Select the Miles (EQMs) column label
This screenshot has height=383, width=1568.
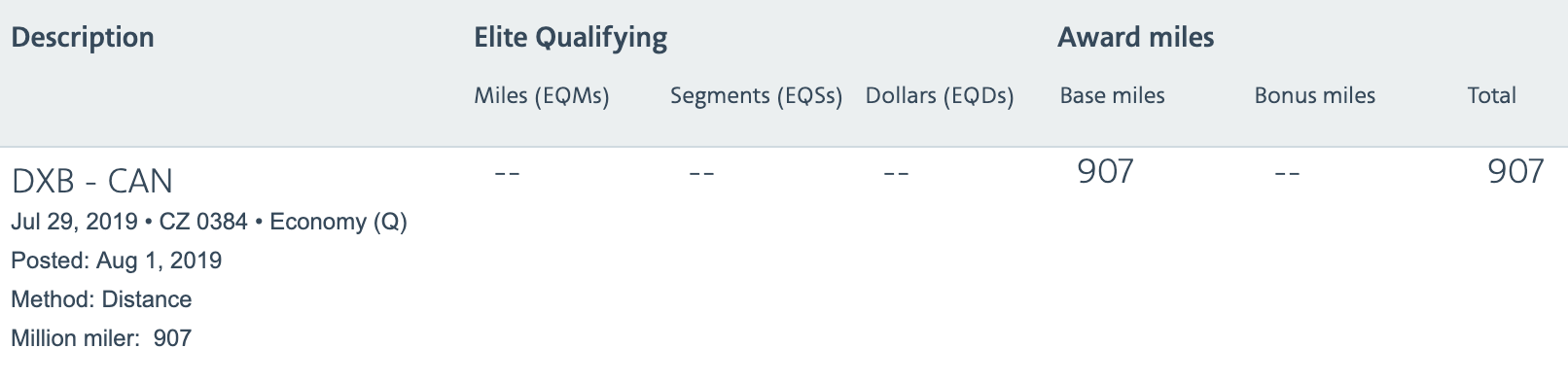pyautogui.click(x=542, y=95)
